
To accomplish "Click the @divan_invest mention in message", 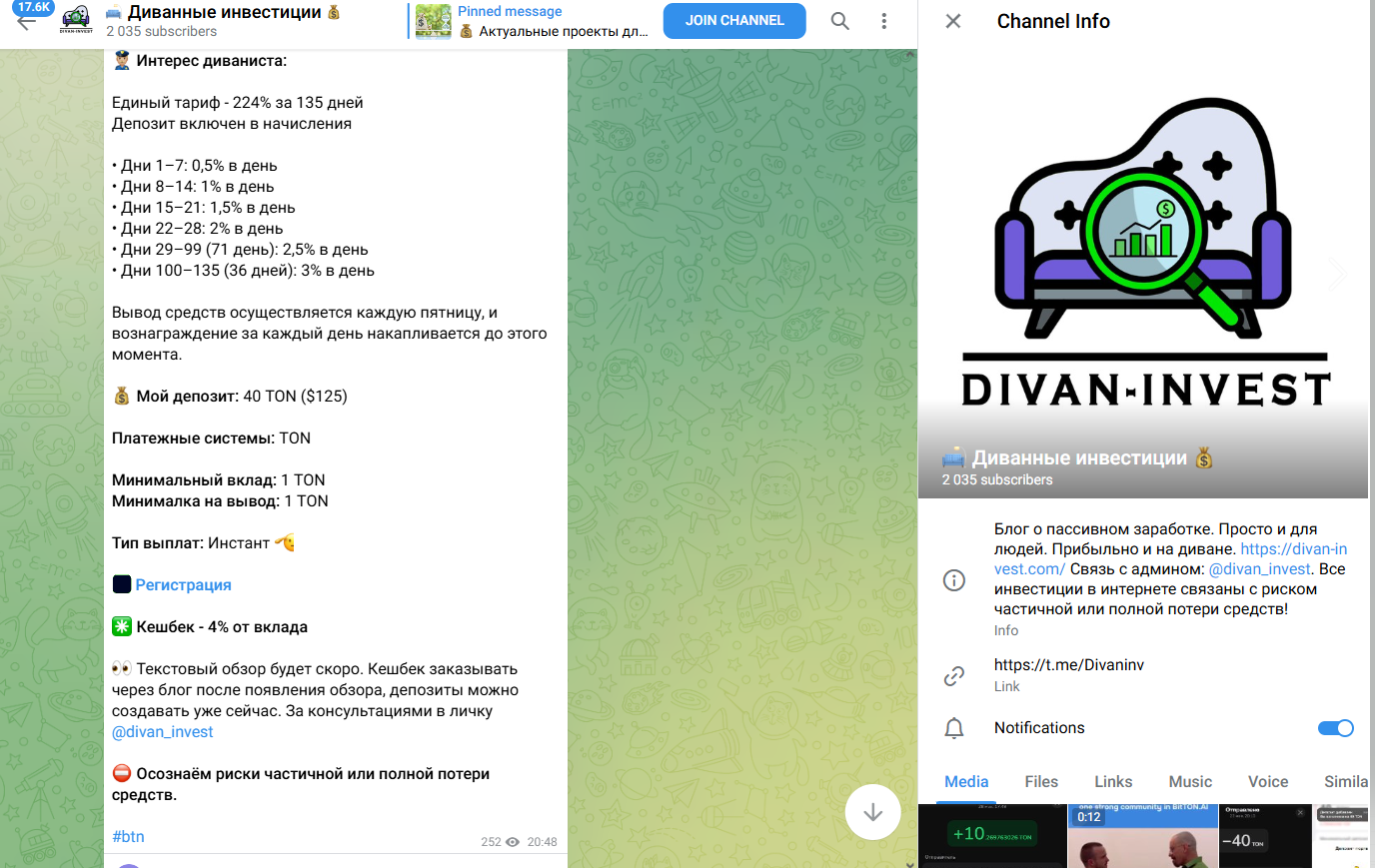I will pyautogui.click(x=163, y=732).
